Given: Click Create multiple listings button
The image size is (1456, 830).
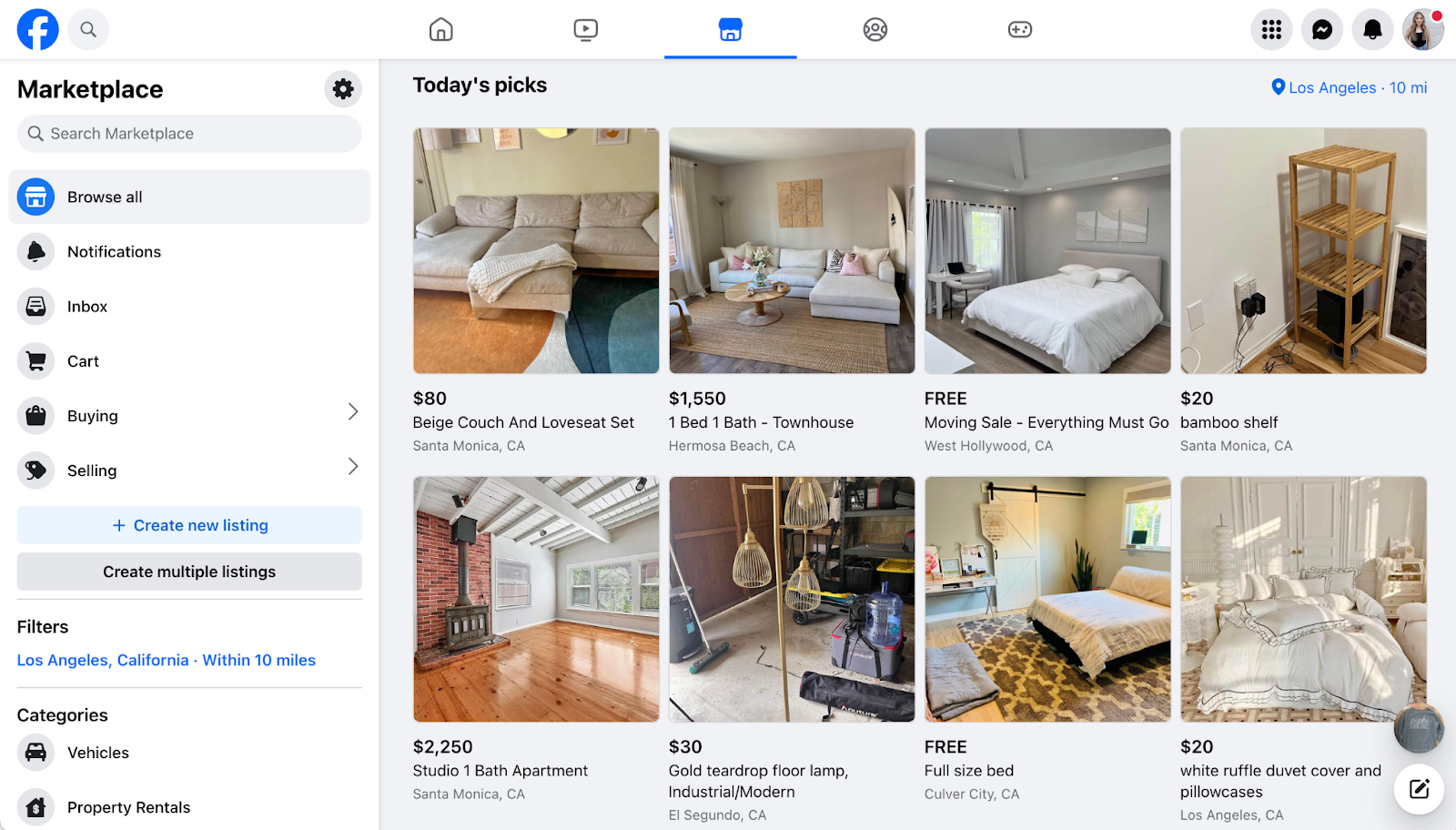Looking at the screenshot, I should (189, 572).
